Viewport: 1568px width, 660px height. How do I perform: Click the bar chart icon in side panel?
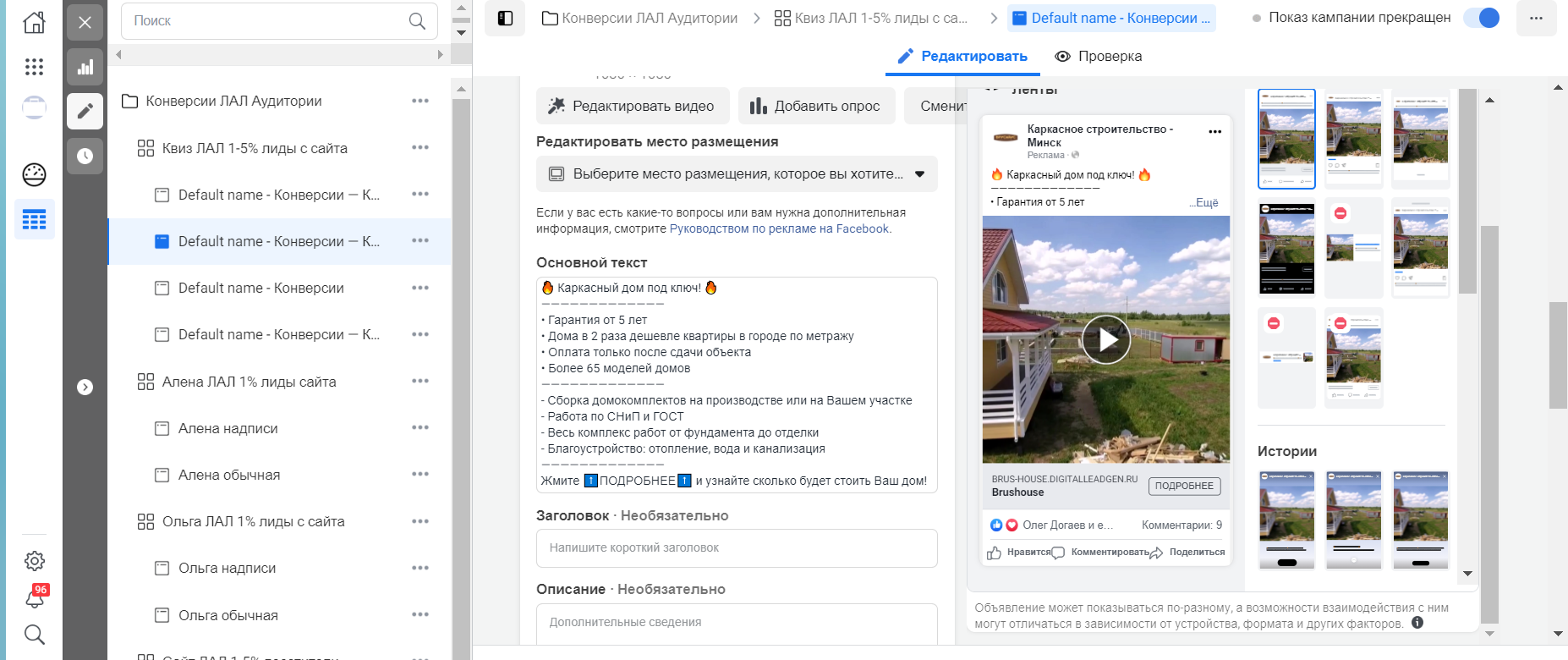pos(85,67)
